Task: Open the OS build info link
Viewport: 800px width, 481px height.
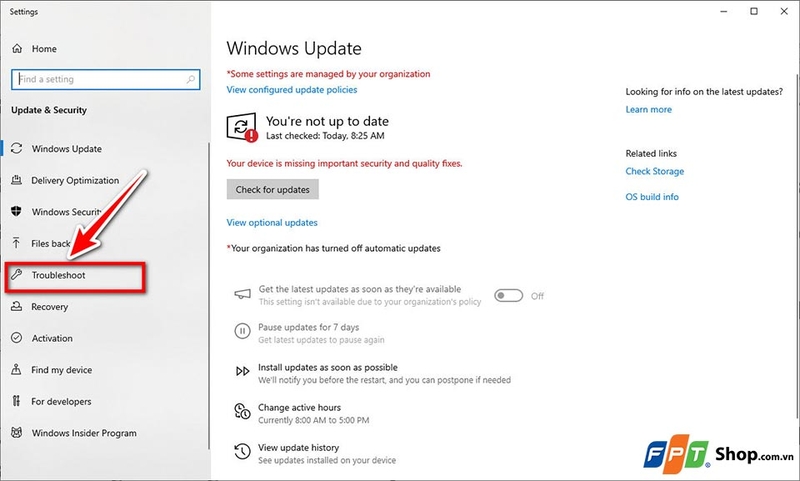Action: pos(652,197)
